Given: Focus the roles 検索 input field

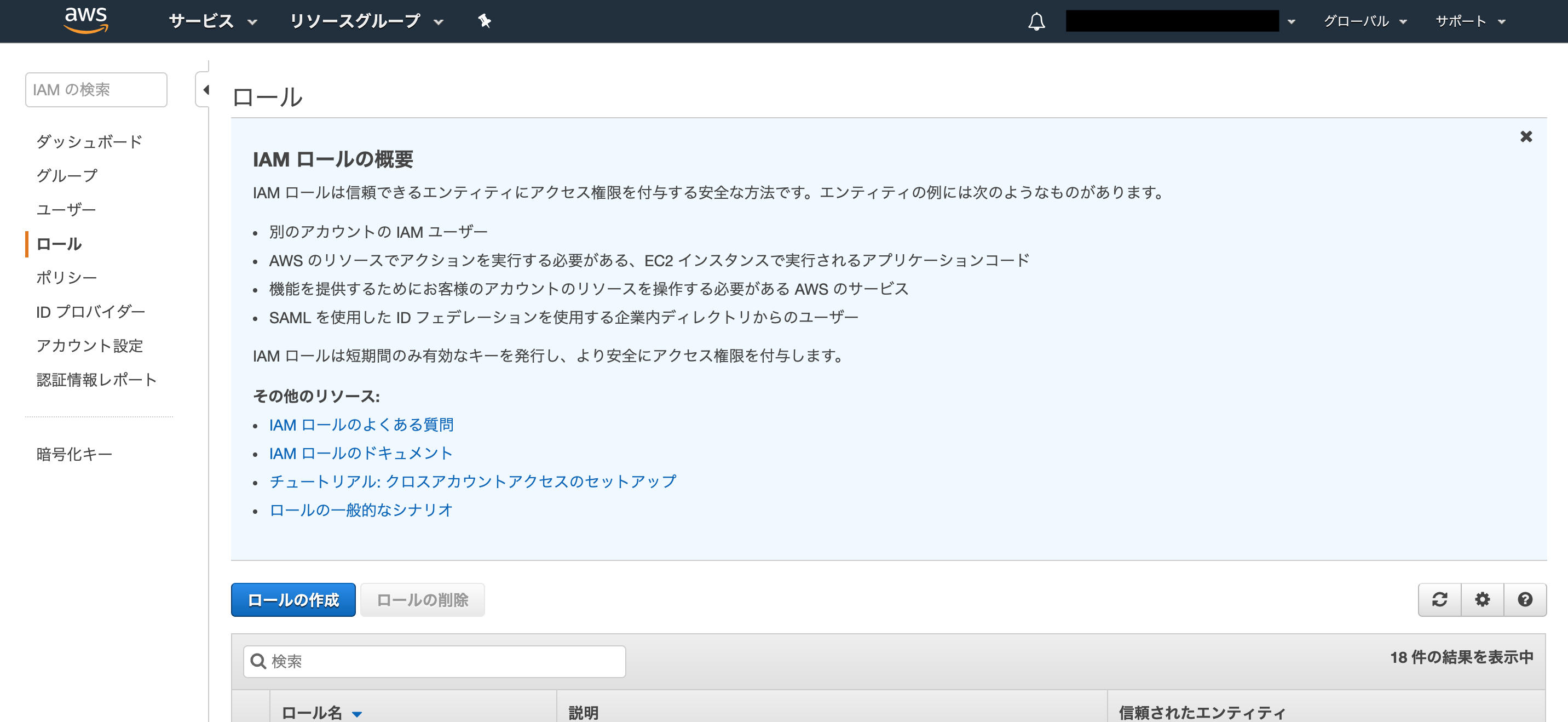Looking at the screenshot, I should (435, 661).
